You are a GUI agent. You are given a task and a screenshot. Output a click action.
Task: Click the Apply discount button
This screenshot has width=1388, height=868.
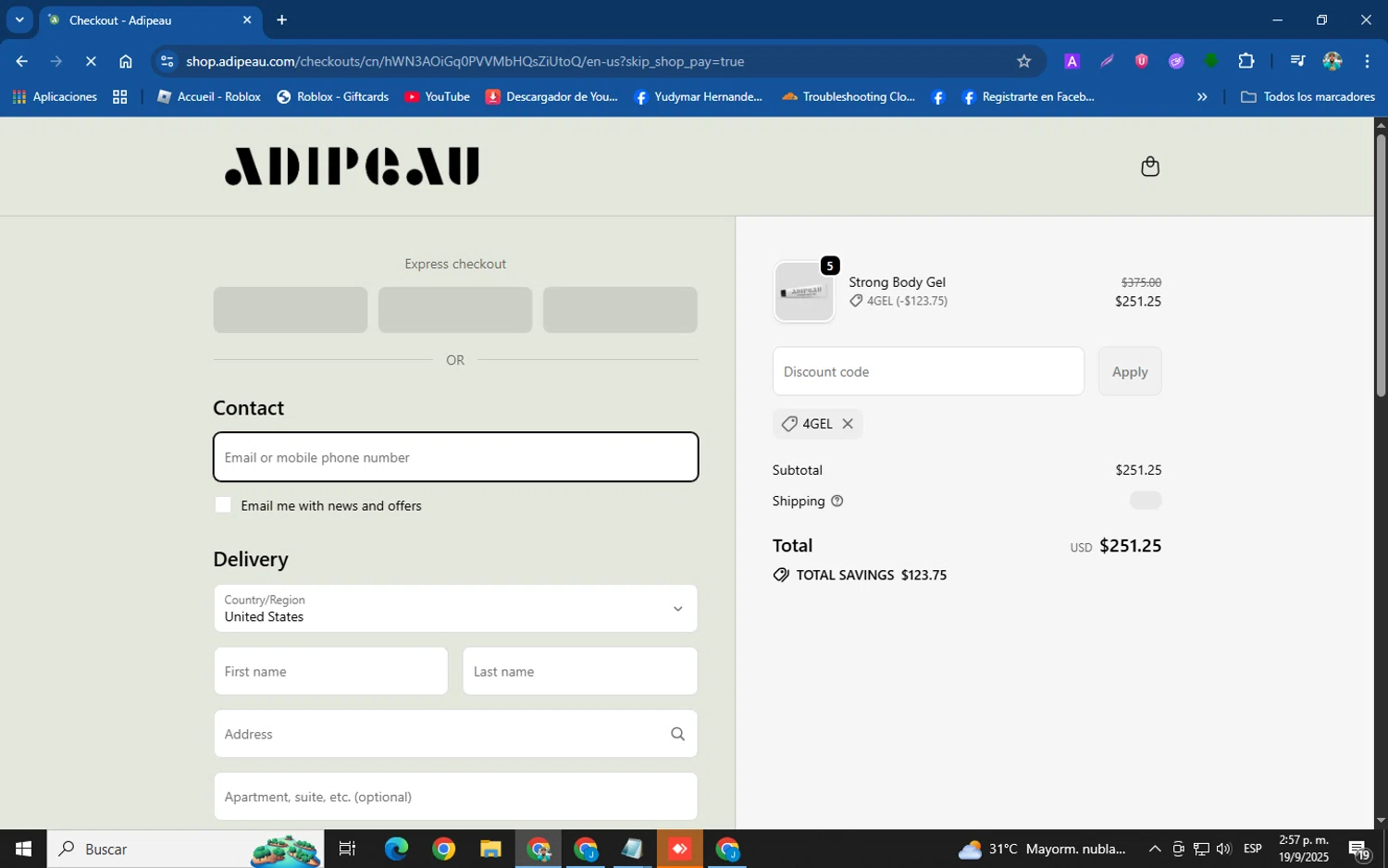click(1130, 371)
